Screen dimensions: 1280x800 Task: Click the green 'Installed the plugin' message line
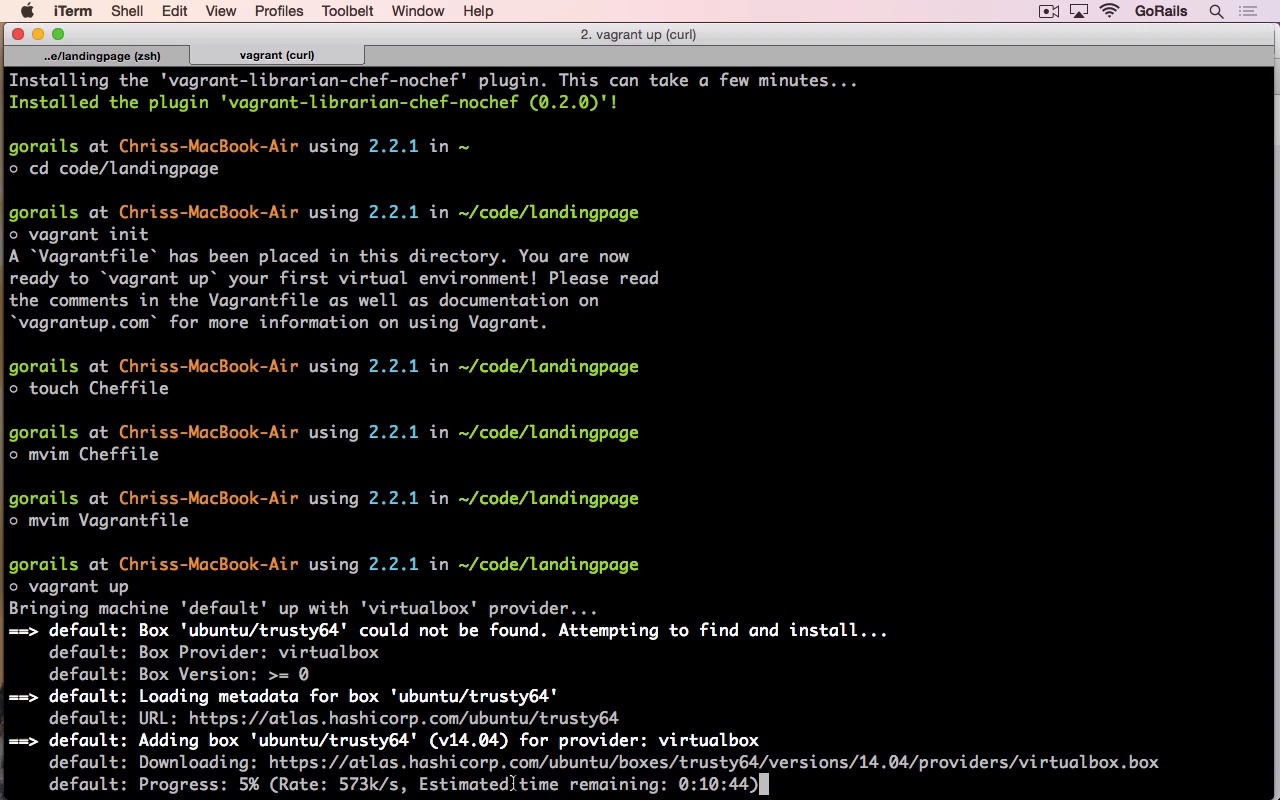pos(314,102)
